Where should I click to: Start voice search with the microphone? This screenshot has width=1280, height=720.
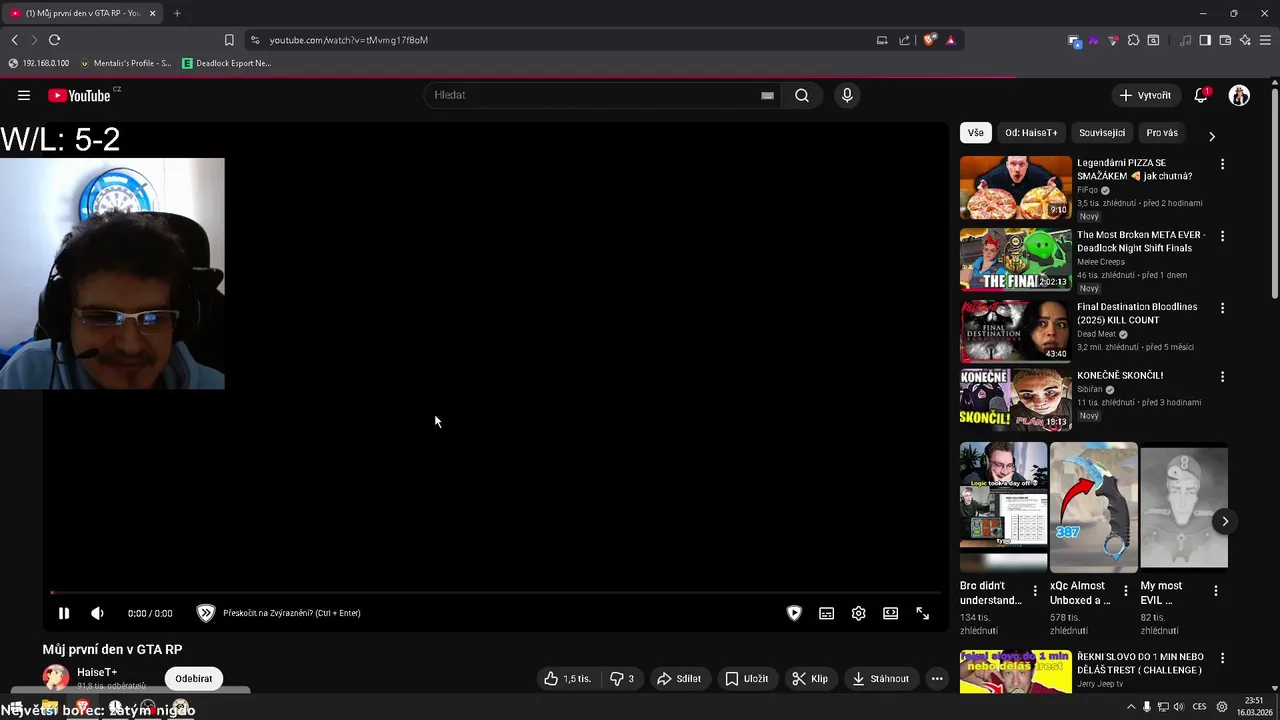click(x=847, y=95)
